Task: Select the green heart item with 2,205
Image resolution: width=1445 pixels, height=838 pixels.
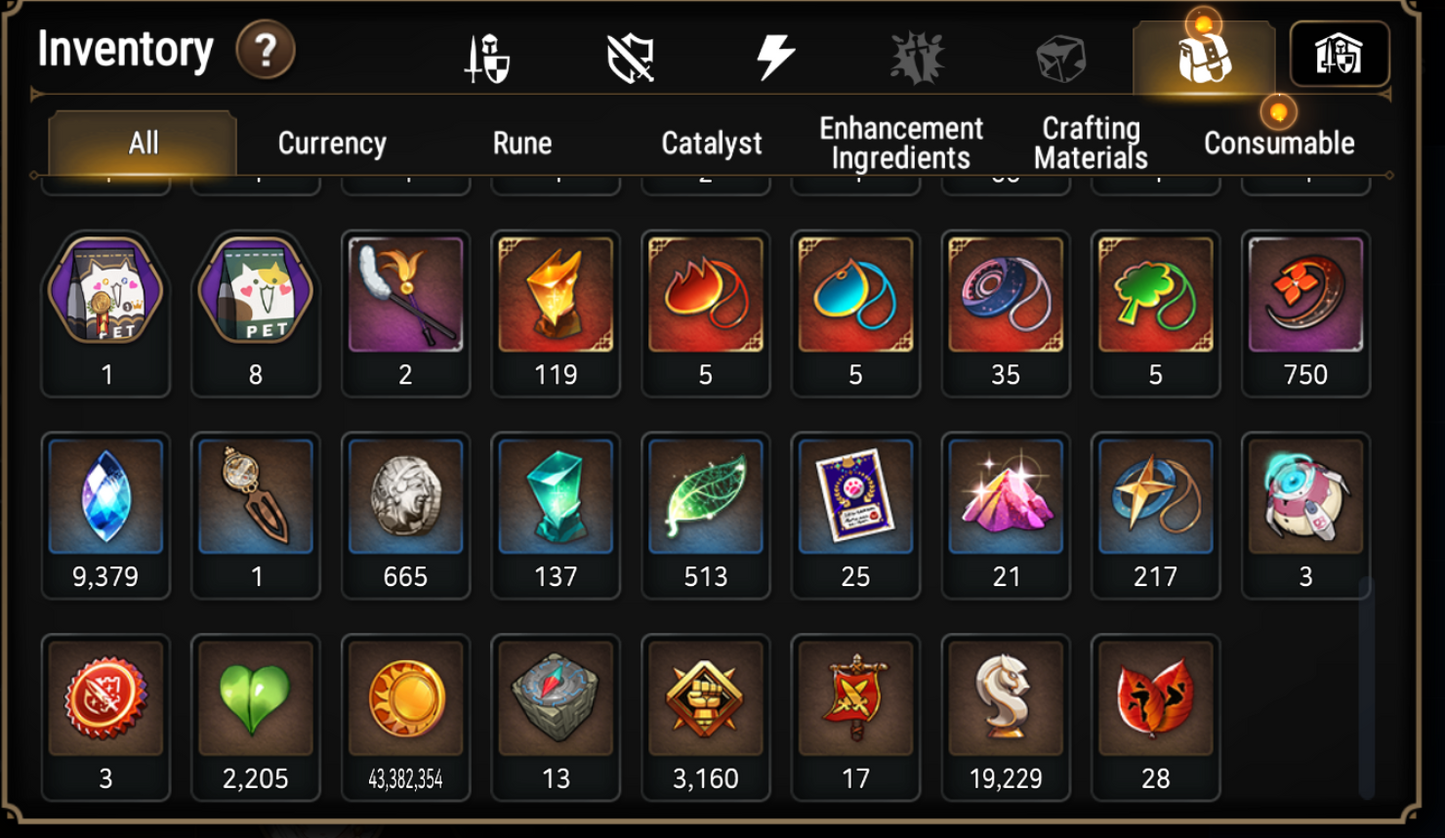Action: tap(256, 718)
